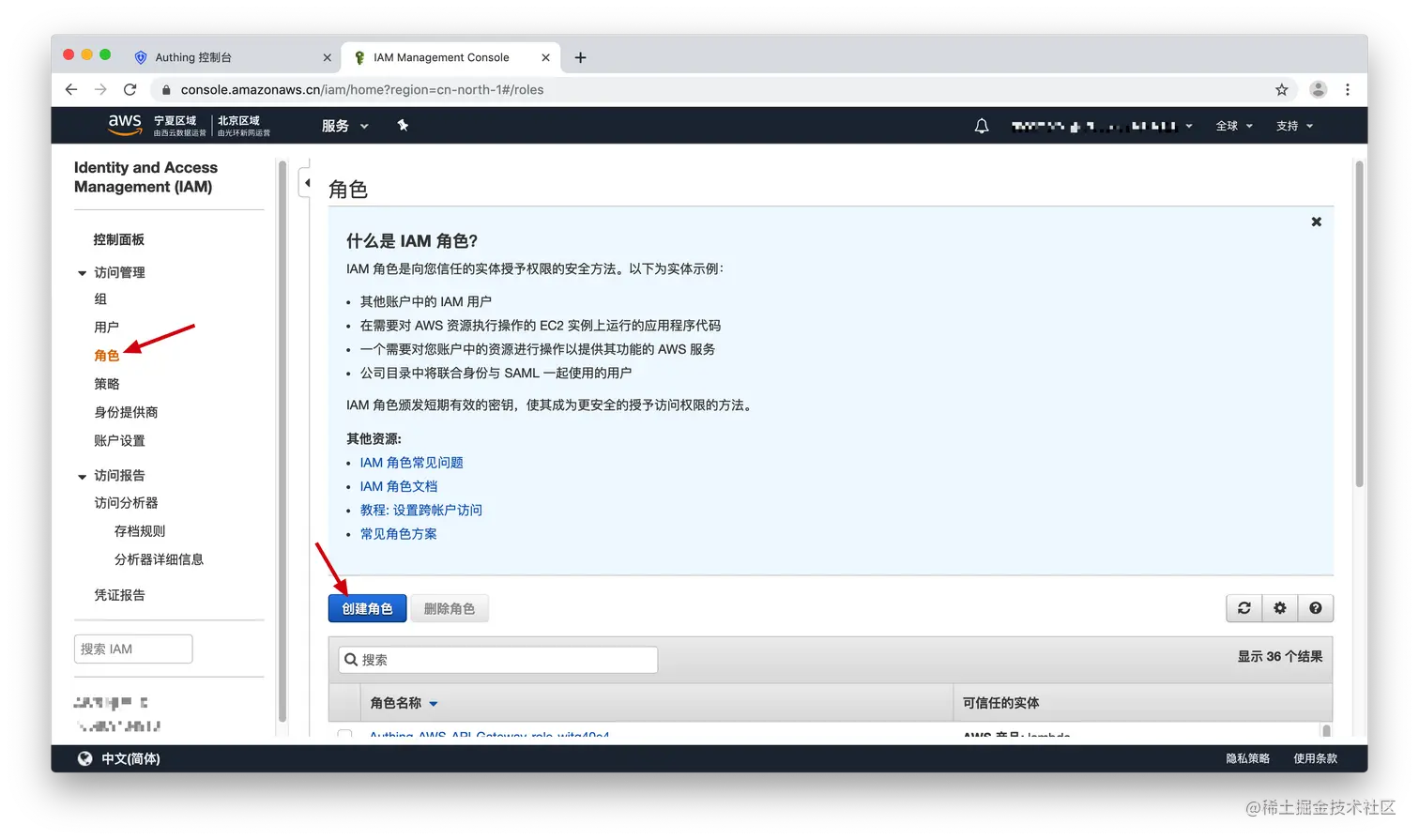Select 角色 in the sidebar
Screen dimensions: 1419x840
(106, 355)
